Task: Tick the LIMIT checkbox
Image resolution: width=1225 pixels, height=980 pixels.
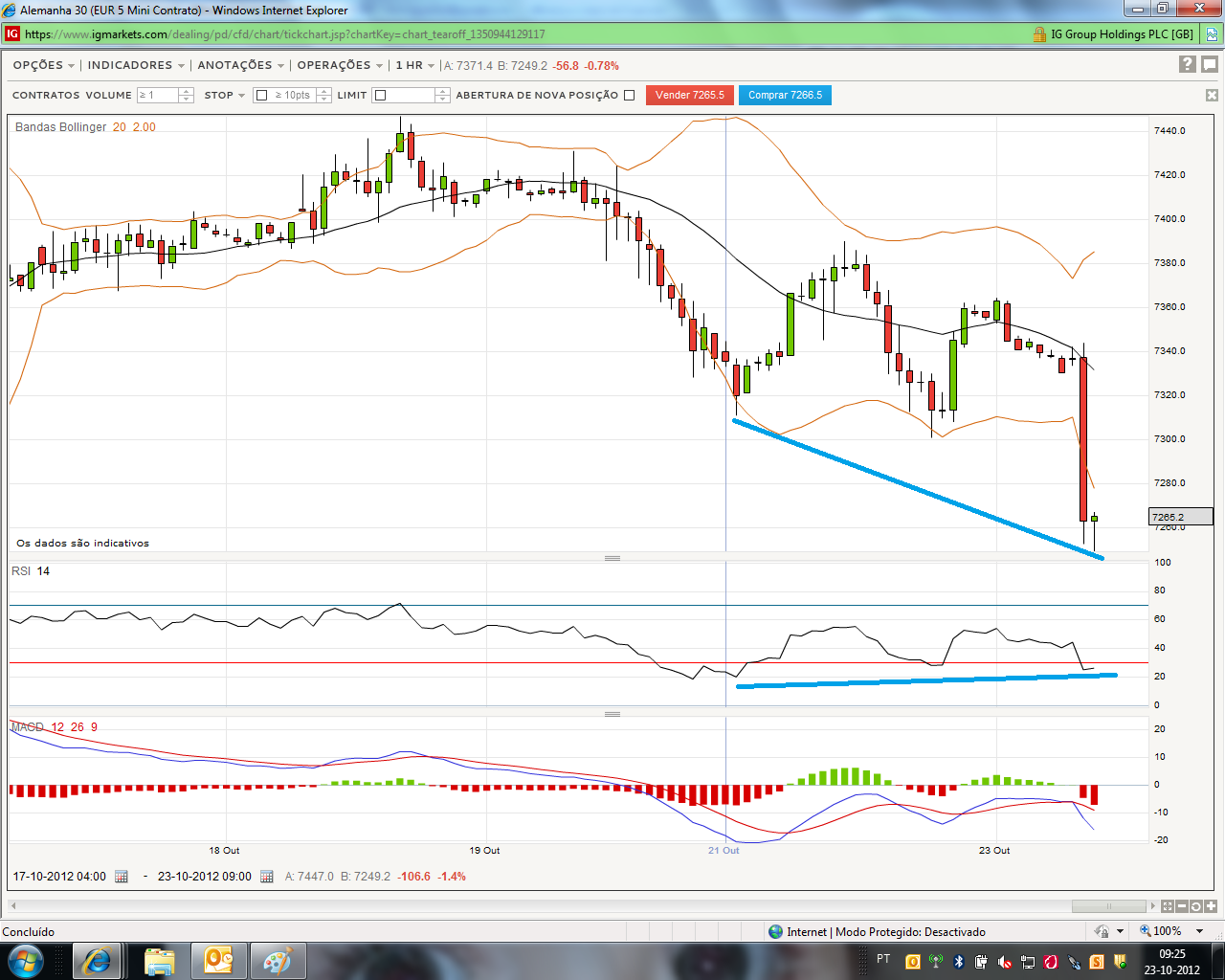Action: click(380, 95)
